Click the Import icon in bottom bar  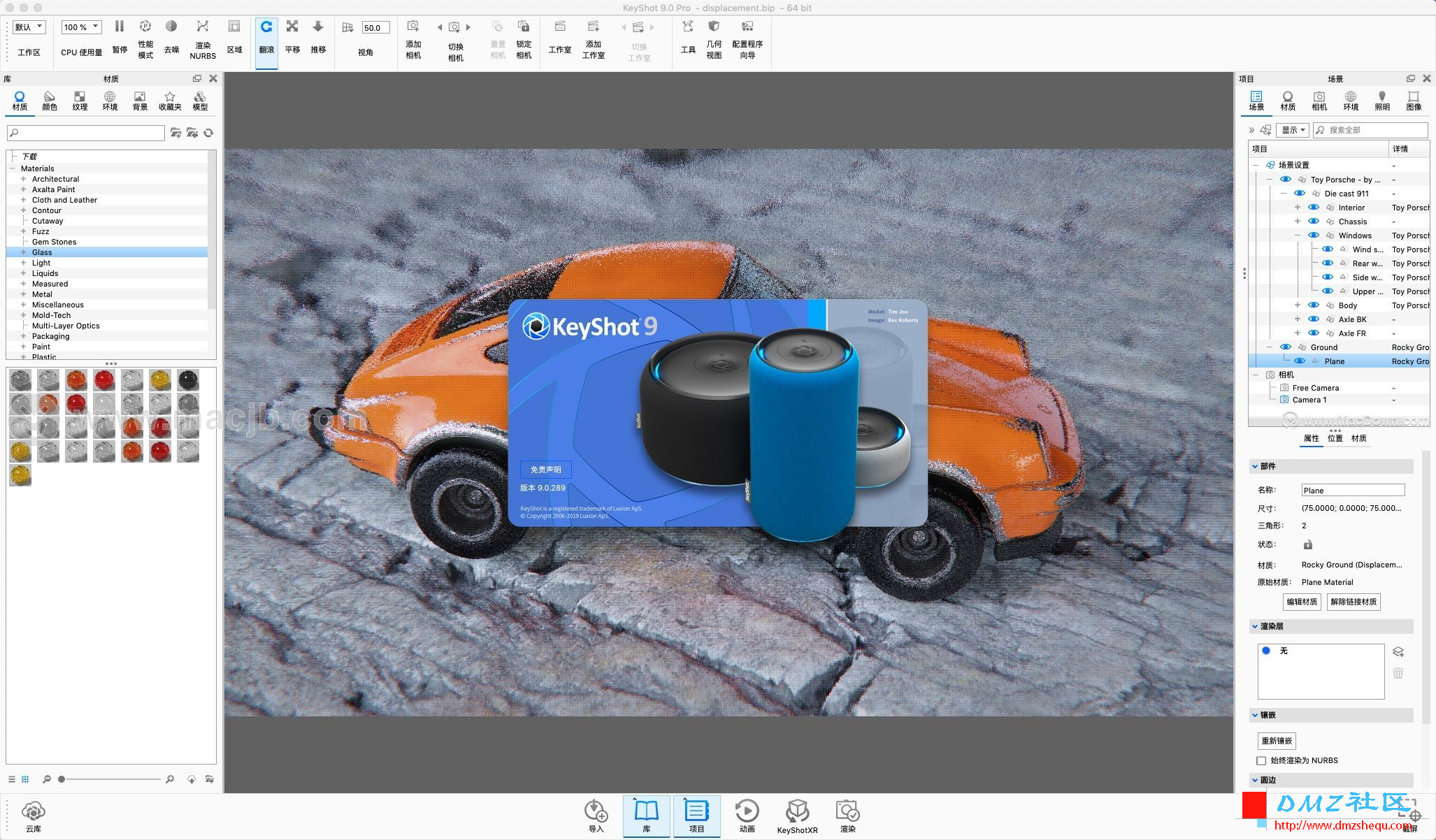point(596,811)
